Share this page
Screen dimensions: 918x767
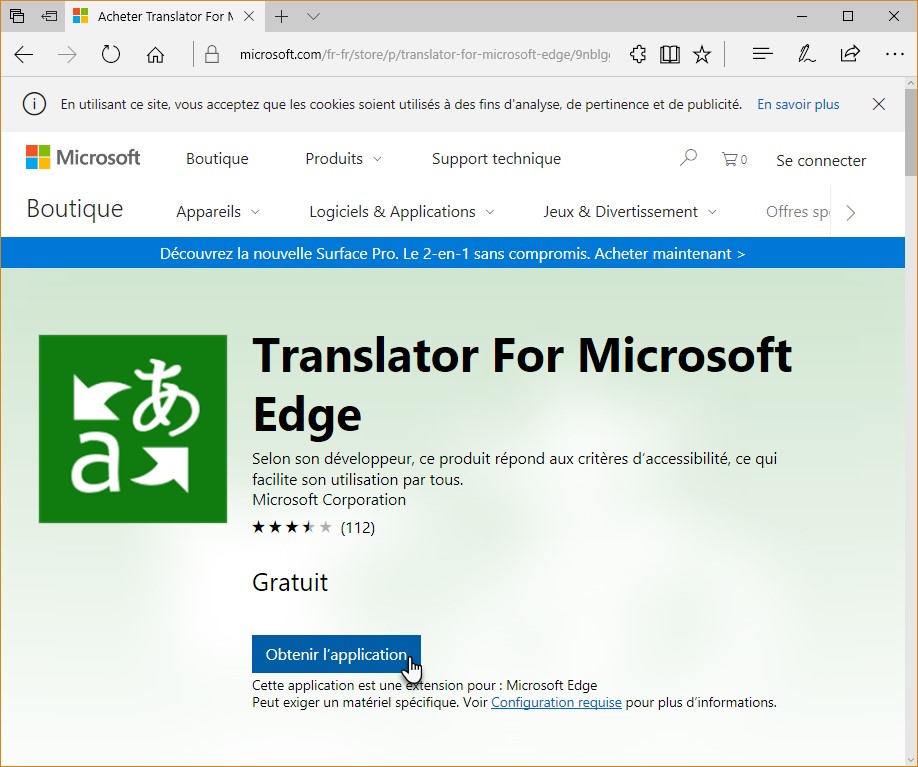tap(850, 54)
